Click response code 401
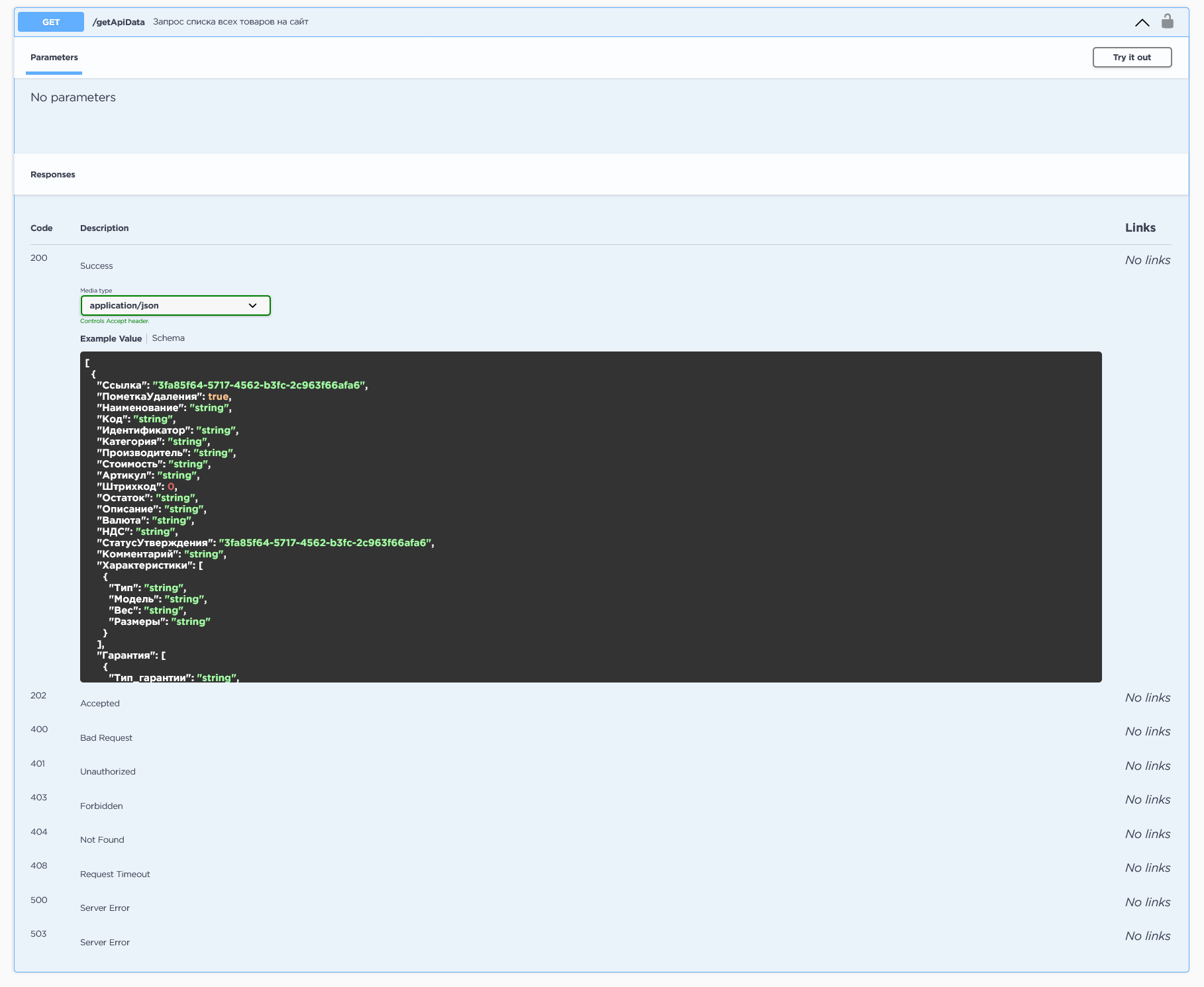The image size is (1204, 987). pos(38,763)
